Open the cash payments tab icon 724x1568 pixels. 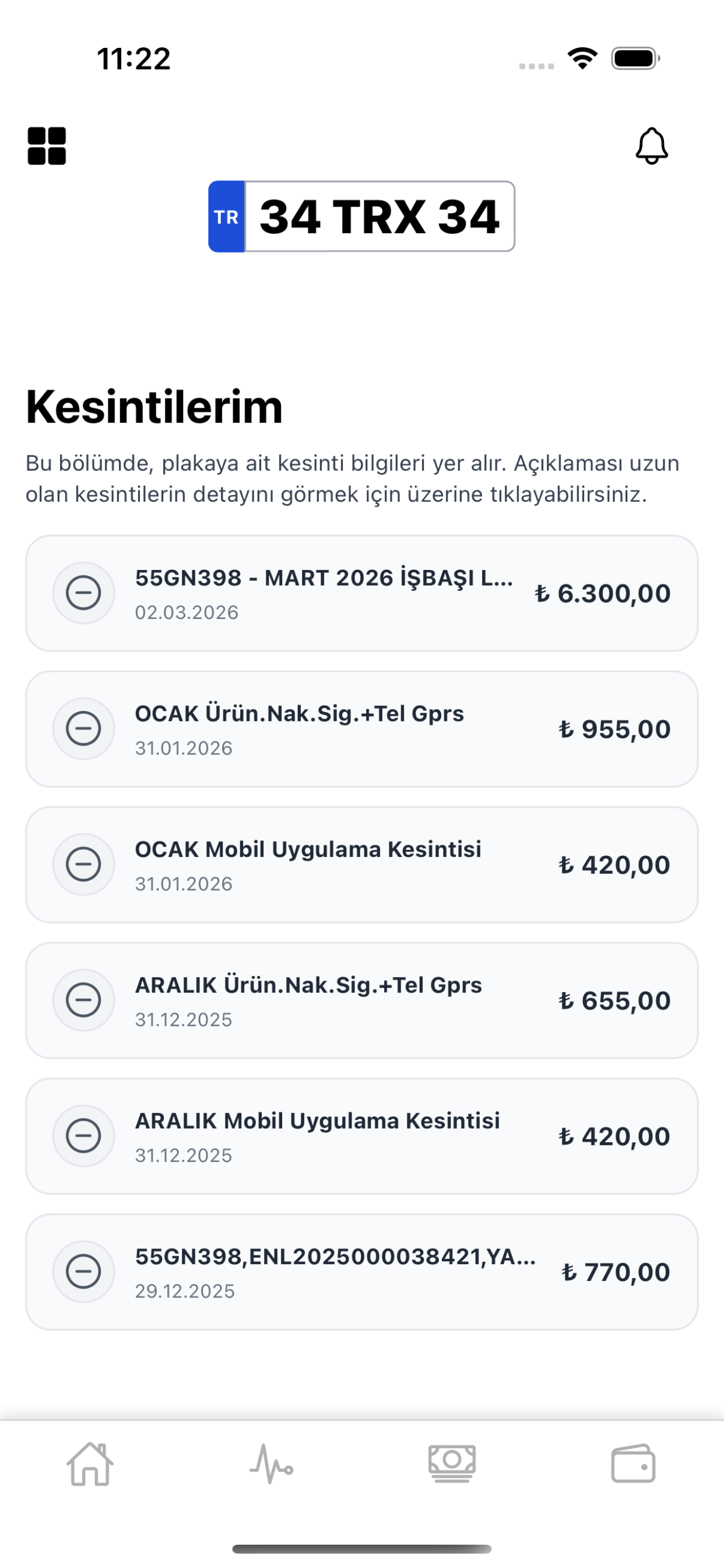(452, 1464)
